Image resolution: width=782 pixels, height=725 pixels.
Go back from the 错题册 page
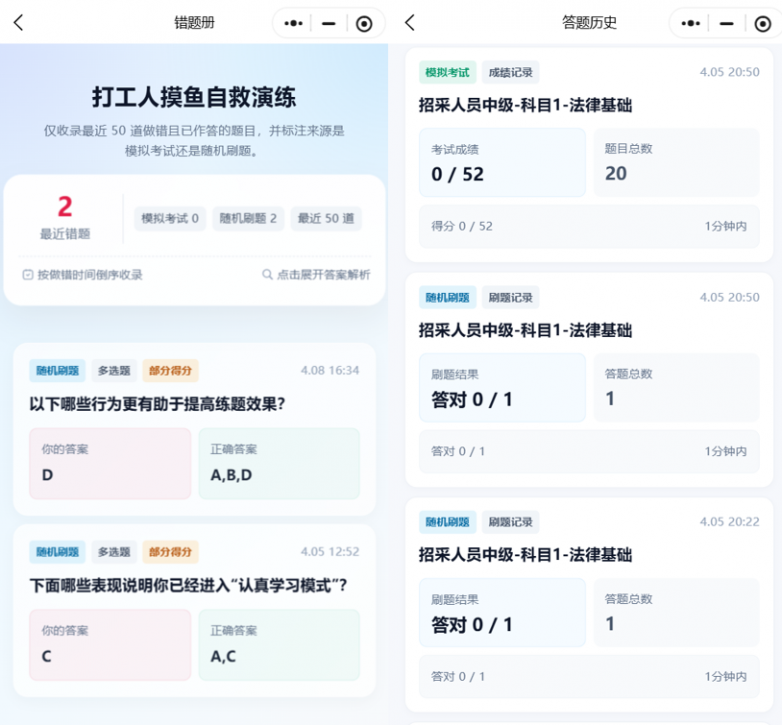[18, 22]
